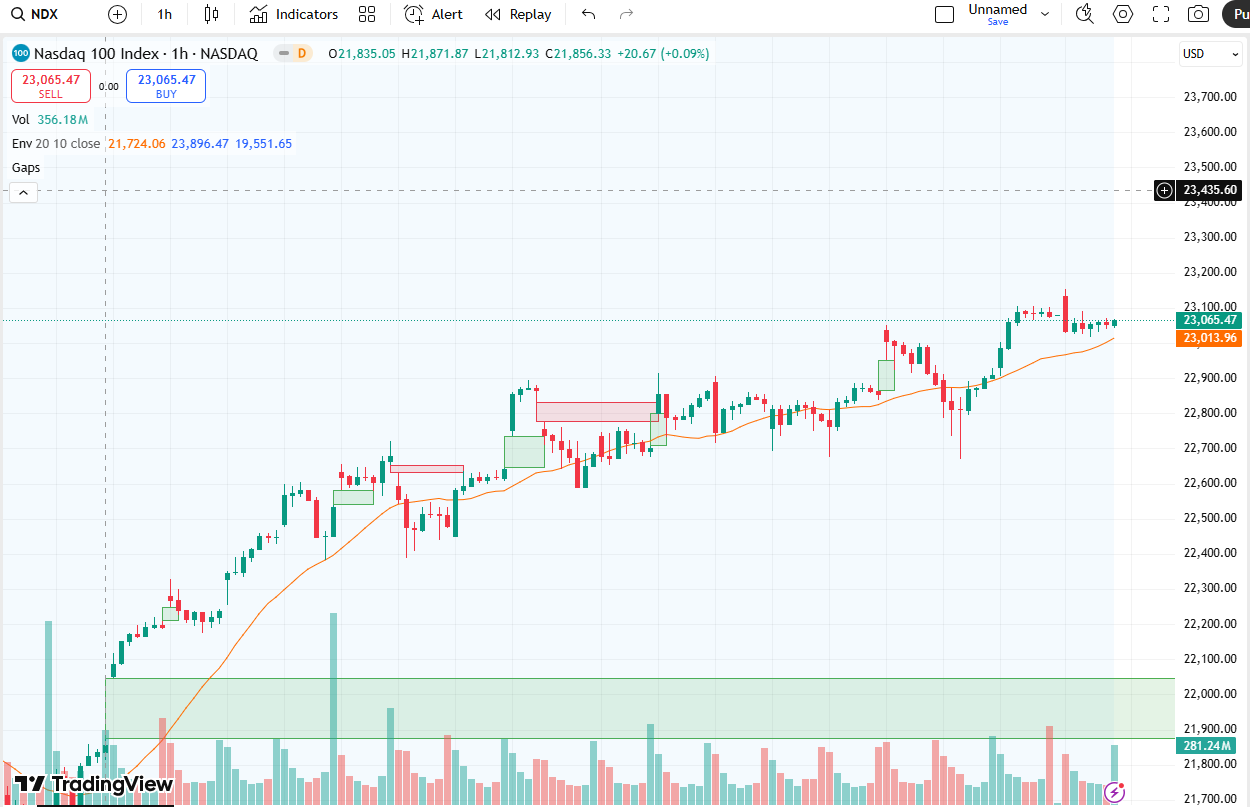Screen dimensions: 1250x807
Task: Click the envelope value 21,724.06
Action: point(137,144)
